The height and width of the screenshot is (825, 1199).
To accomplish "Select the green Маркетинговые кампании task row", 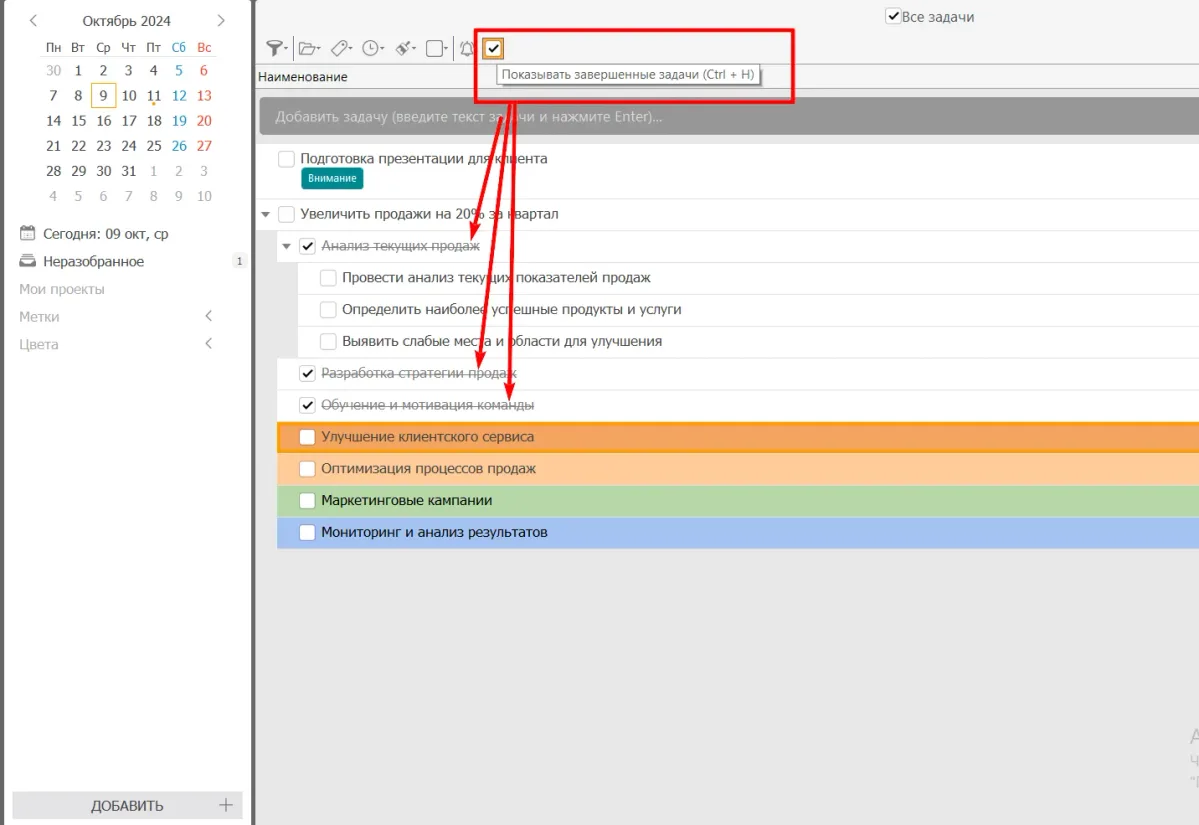I will [700, 501].
